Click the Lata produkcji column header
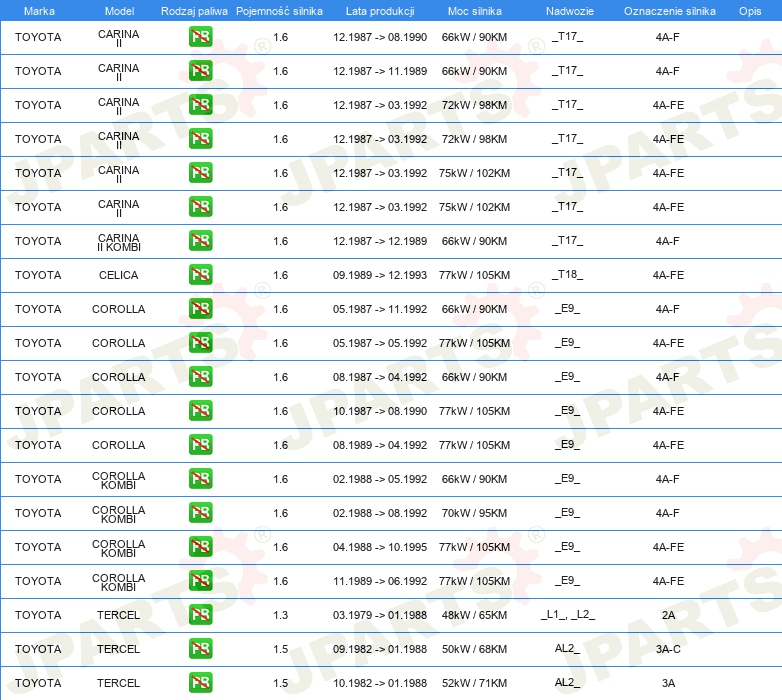The height and width of the screenshot is (700, 782). (x=380, y=11)
